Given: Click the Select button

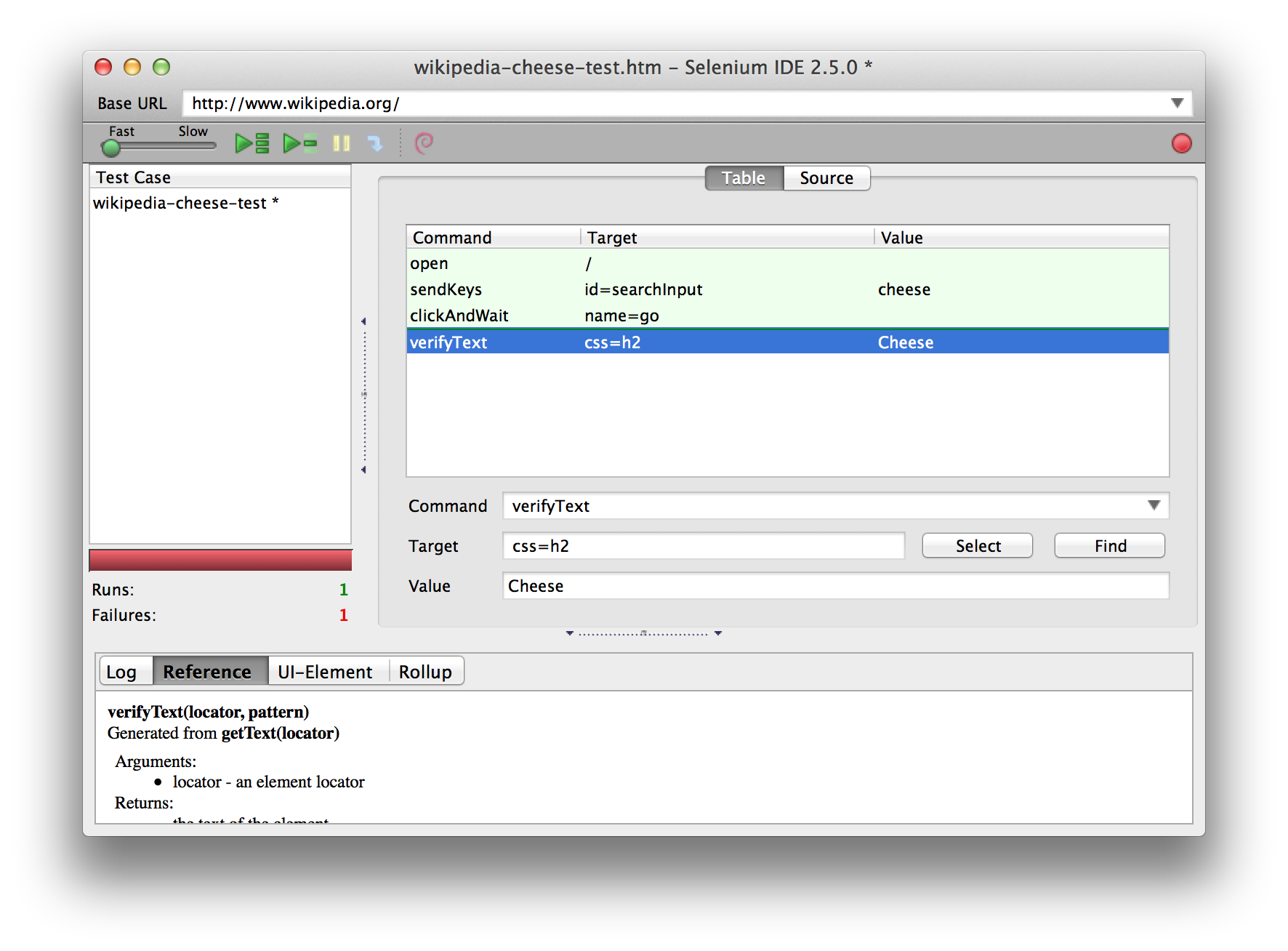Looking at the screenshot, I should pyautogui.click(x=978, y=546).
